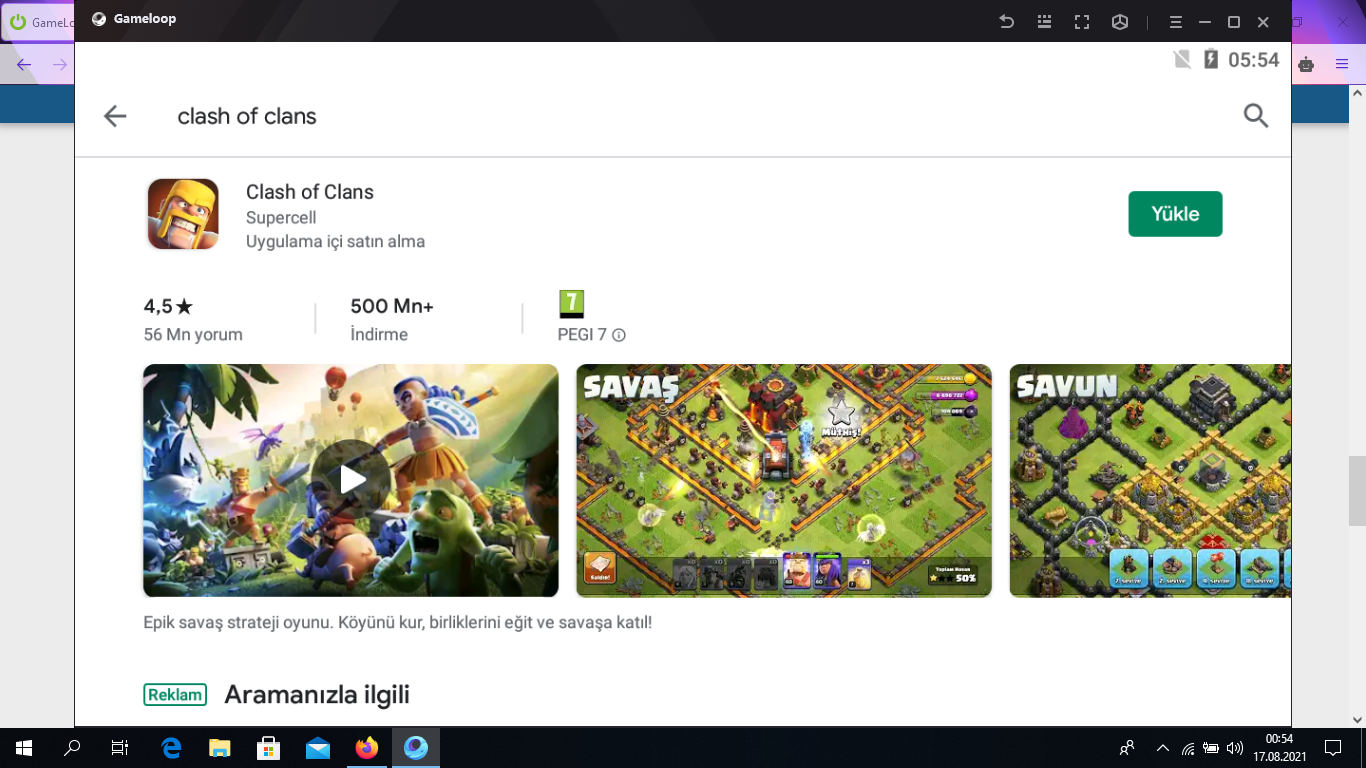This screenshot has width=1366, height=768.
Task: Toggle Gameloop fullscreen mode icon
Action: (x=1082, y=21)
